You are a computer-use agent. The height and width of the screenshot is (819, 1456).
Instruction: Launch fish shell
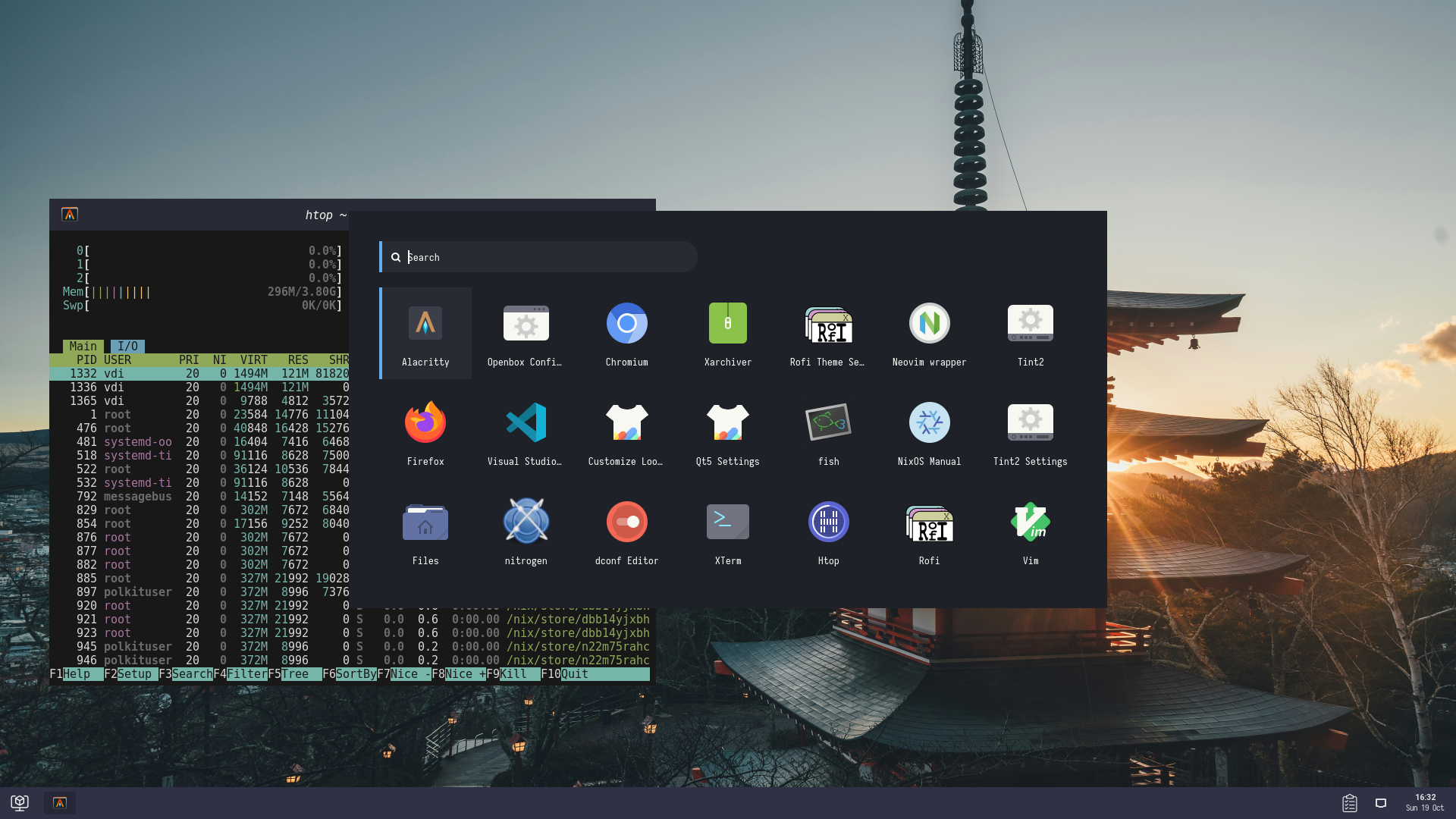click(x=828, y=433)
